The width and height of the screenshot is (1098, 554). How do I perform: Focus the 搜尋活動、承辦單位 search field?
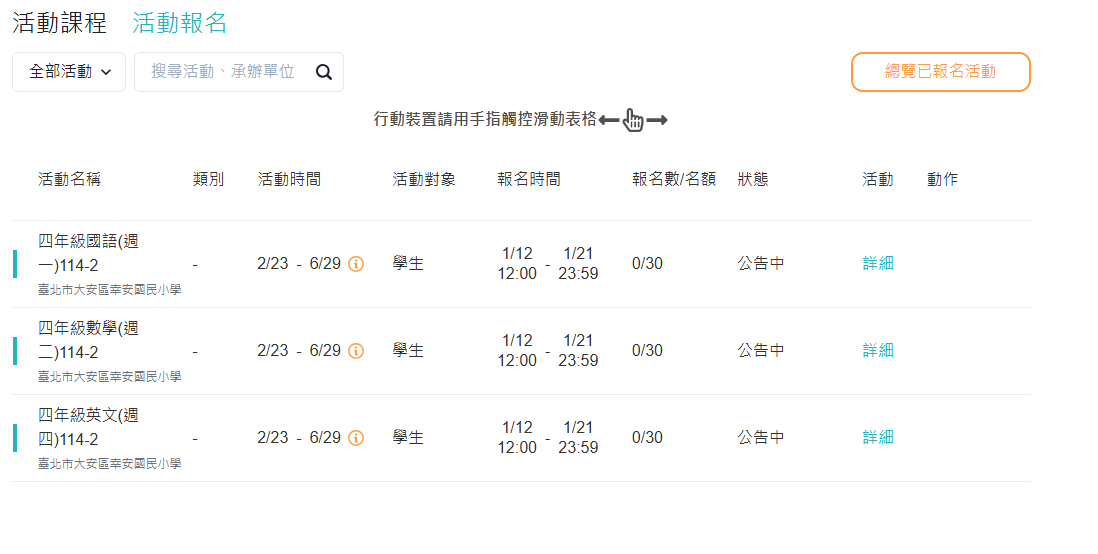pos(223,72)
